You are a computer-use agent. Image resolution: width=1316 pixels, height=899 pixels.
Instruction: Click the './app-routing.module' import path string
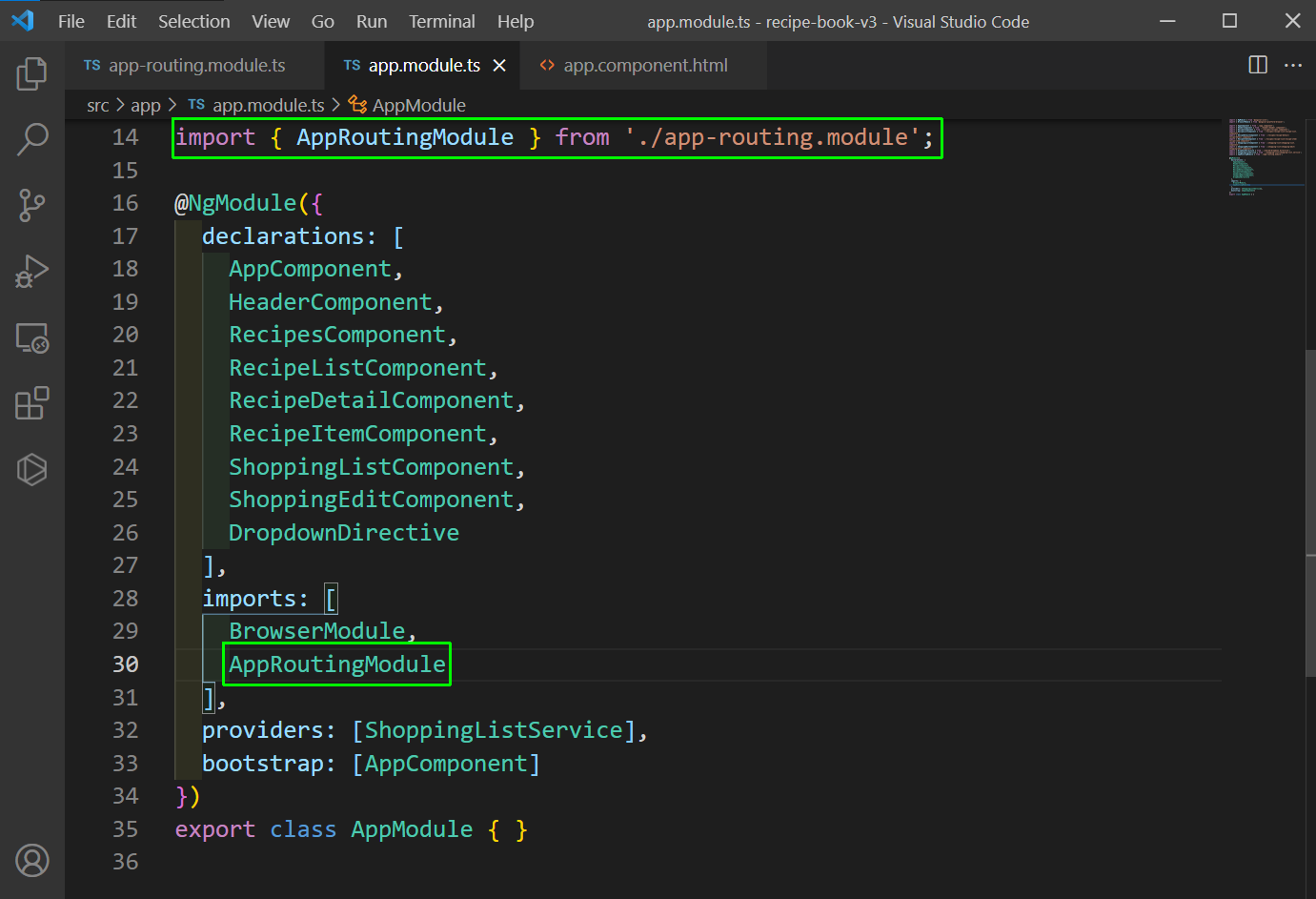773,137
